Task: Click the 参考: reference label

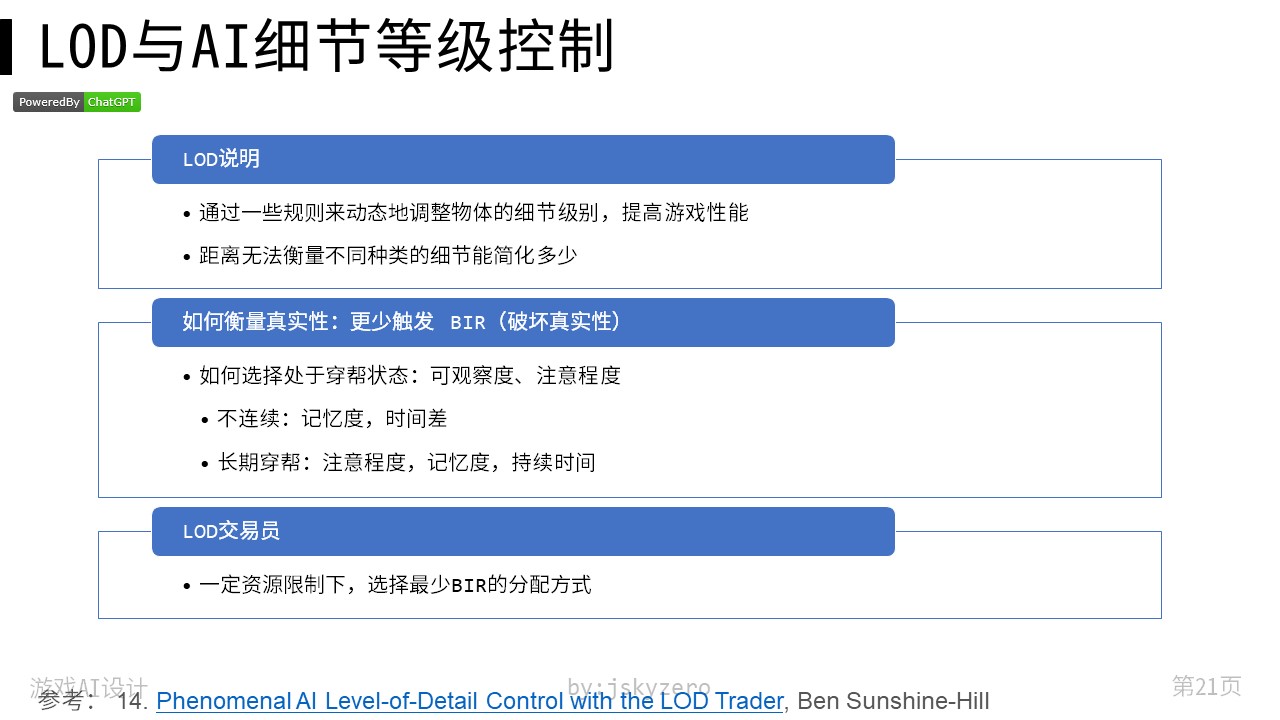Action: [x=68, y=701]
